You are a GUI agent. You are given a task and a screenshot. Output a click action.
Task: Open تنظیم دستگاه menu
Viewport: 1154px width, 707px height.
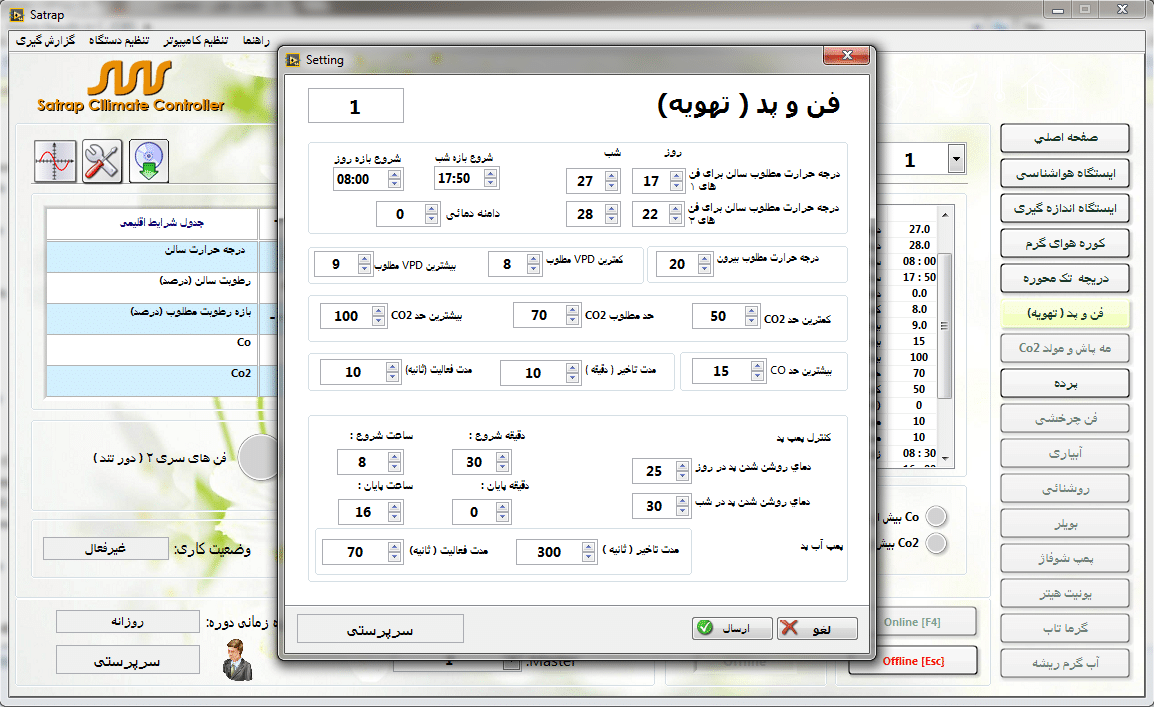click(118, 40)
